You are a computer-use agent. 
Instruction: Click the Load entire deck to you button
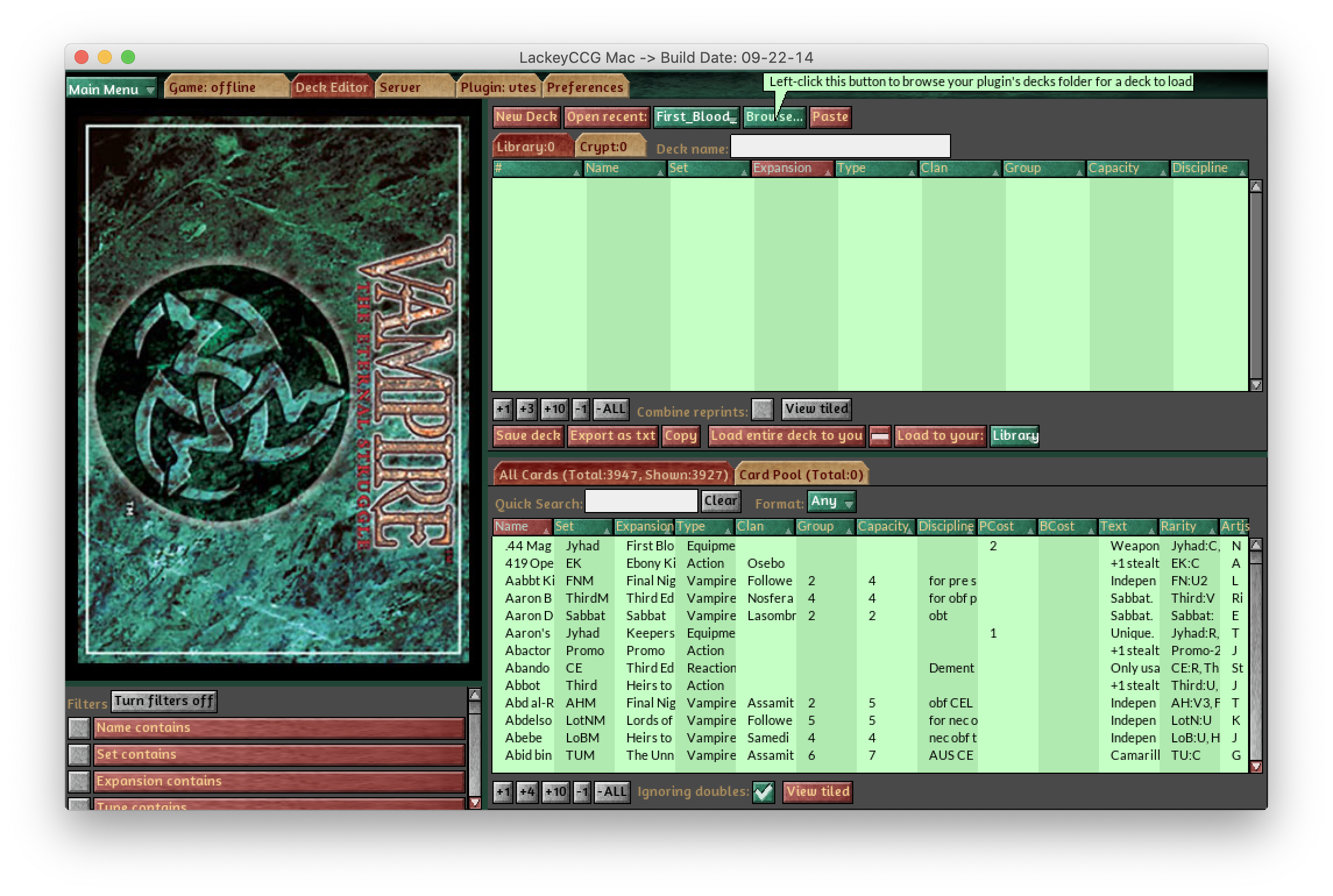pos(786,435)
